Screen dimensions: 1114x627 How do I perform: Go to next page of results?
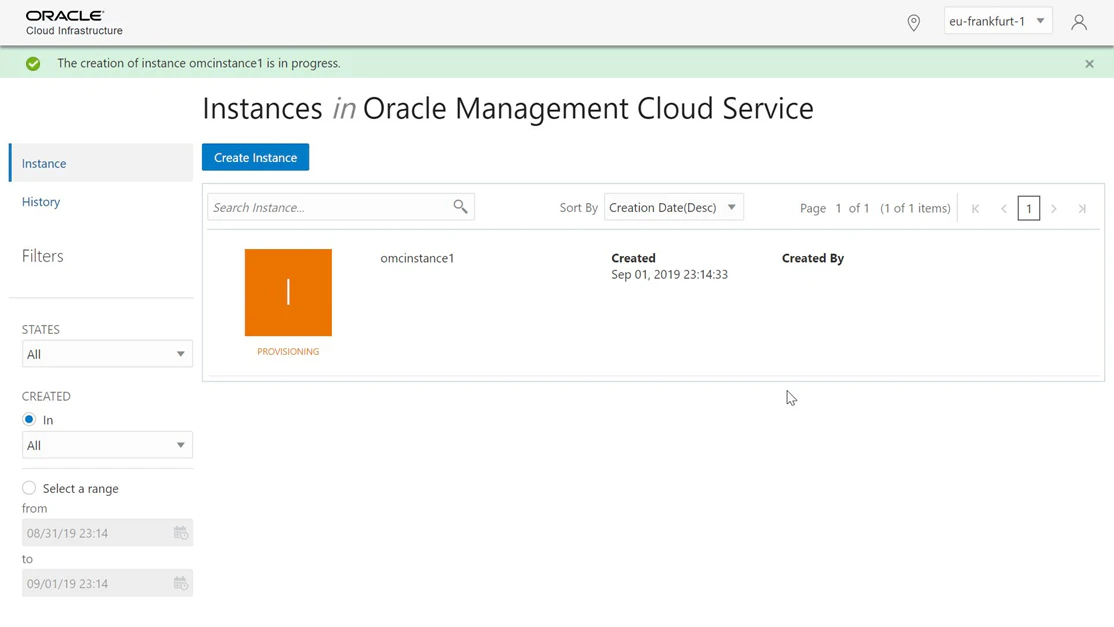click(1054, 209)
